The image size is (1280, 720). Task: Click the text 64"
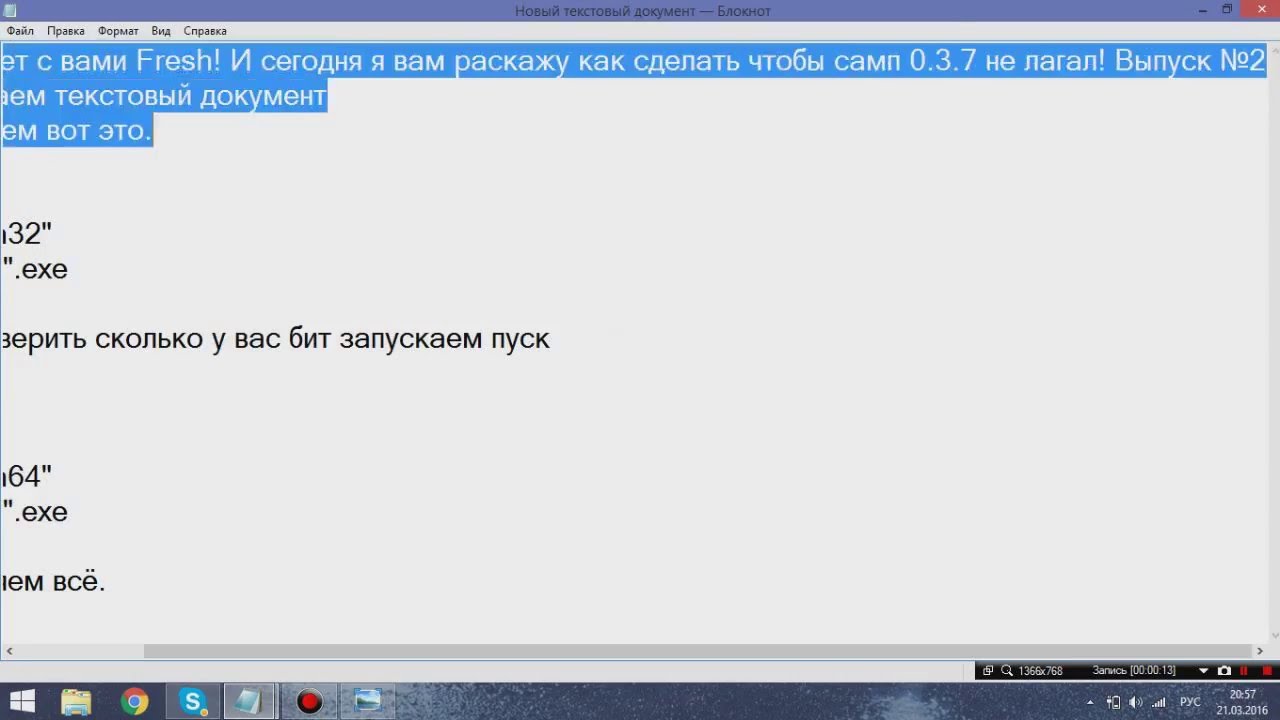[x=29, y=476]
